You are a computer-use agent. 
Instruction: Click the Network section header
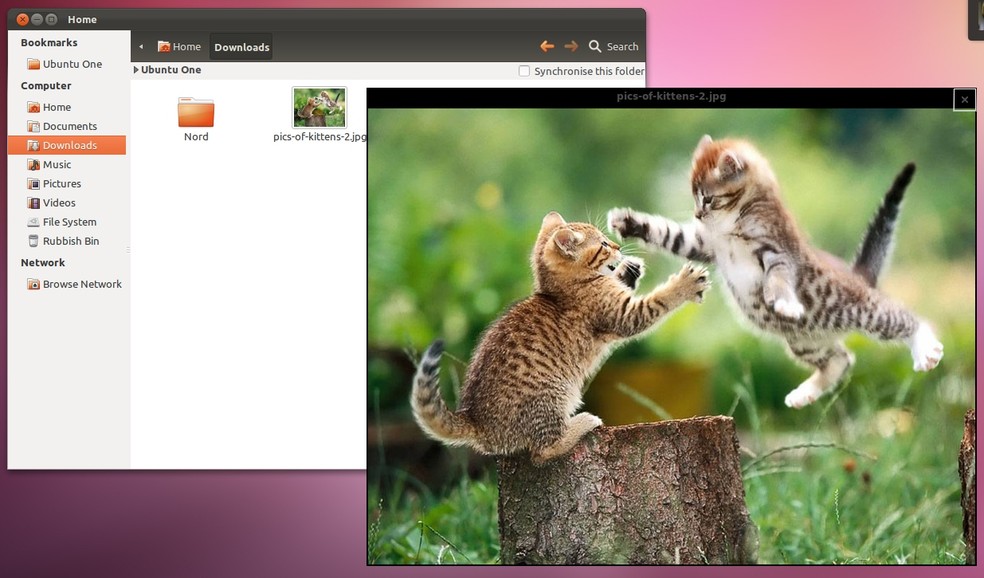pos(43,263)
